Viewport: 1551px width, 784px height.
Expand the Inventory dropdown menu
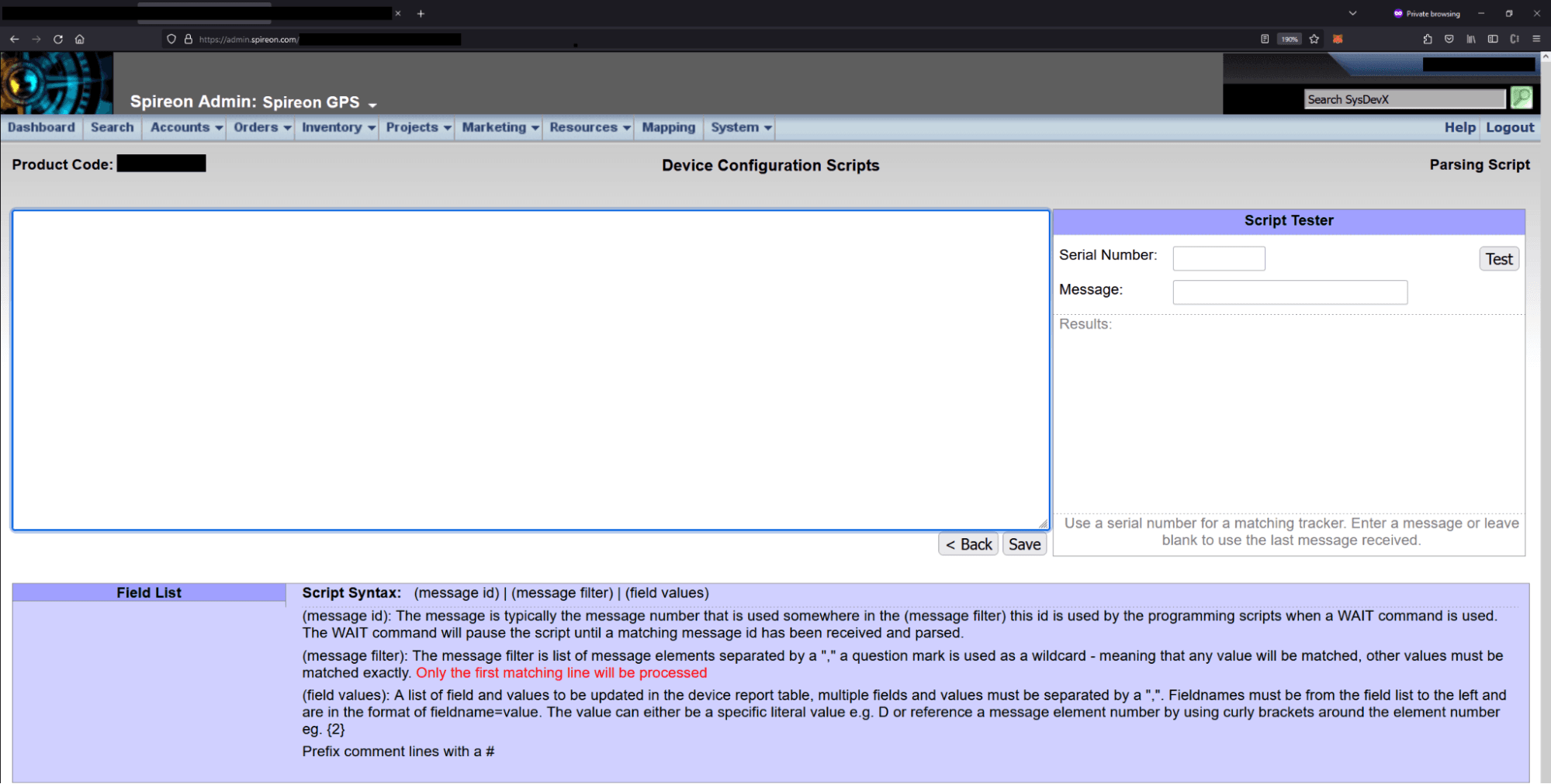pos(338,127)
